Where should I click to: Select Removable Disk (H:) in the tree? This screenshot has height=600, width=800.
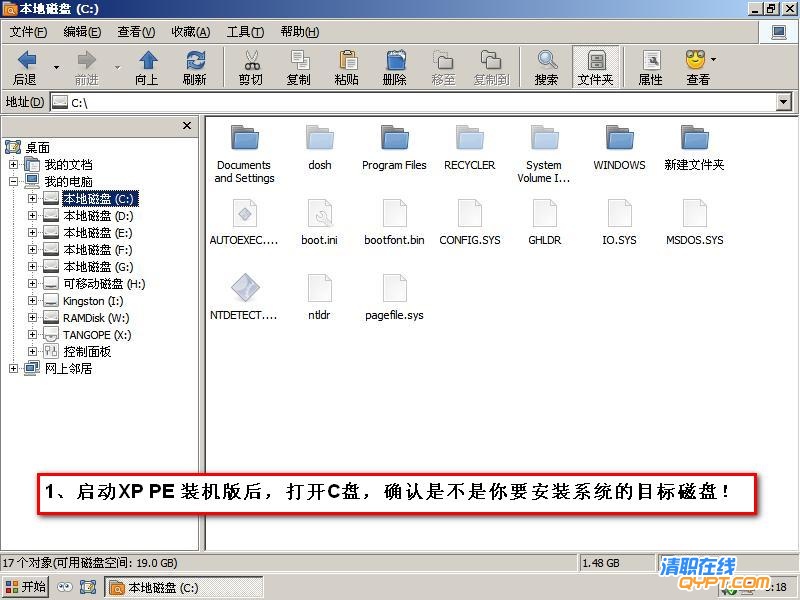(x=104, y=284)
